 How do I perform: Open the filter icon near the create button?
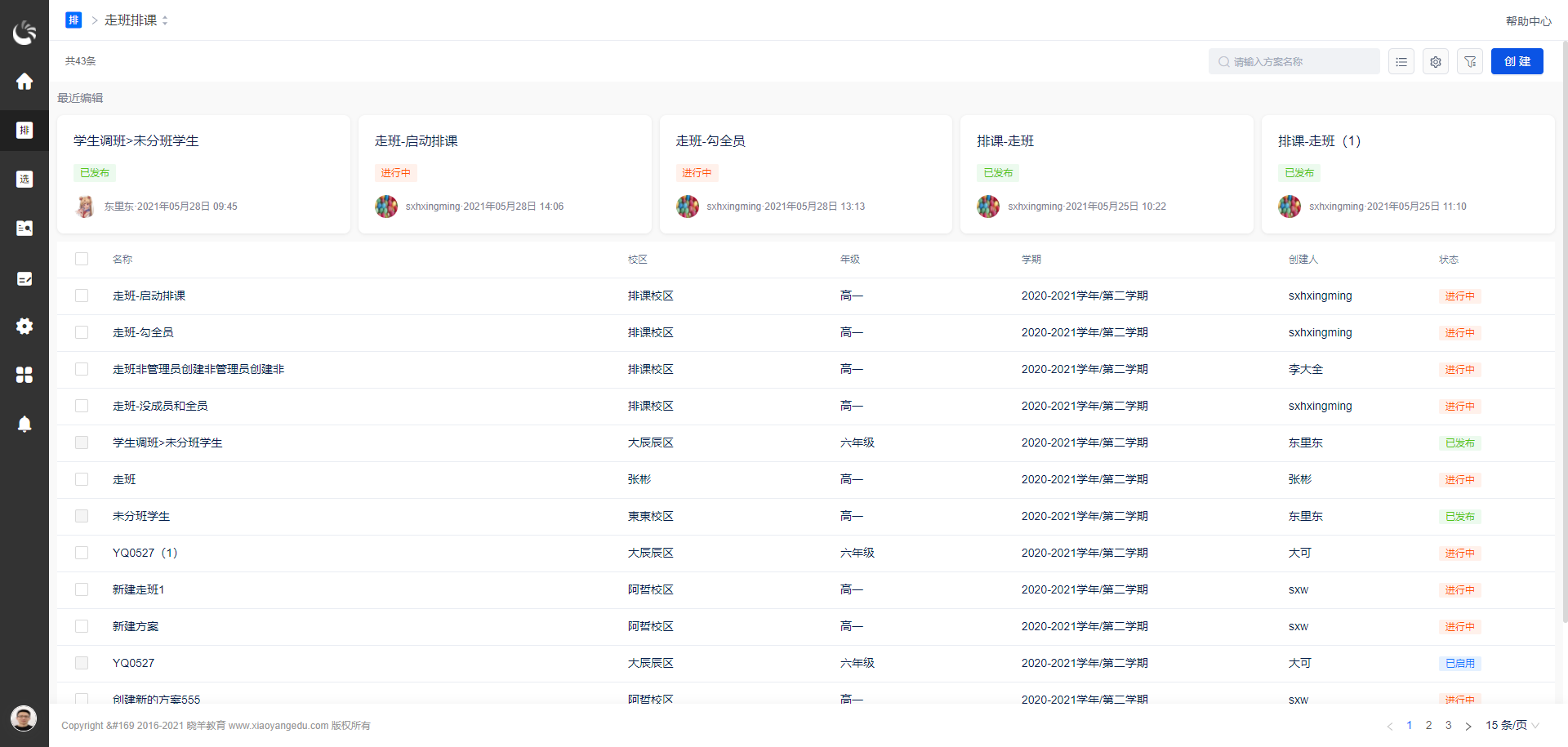[x=1470, y=61]
